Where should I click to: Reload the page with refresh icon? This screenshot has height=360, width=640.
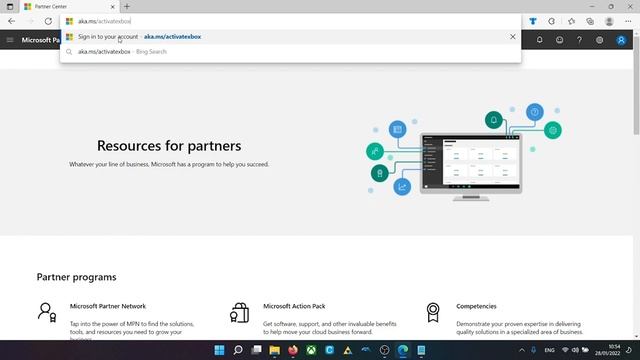pos(48,21)
